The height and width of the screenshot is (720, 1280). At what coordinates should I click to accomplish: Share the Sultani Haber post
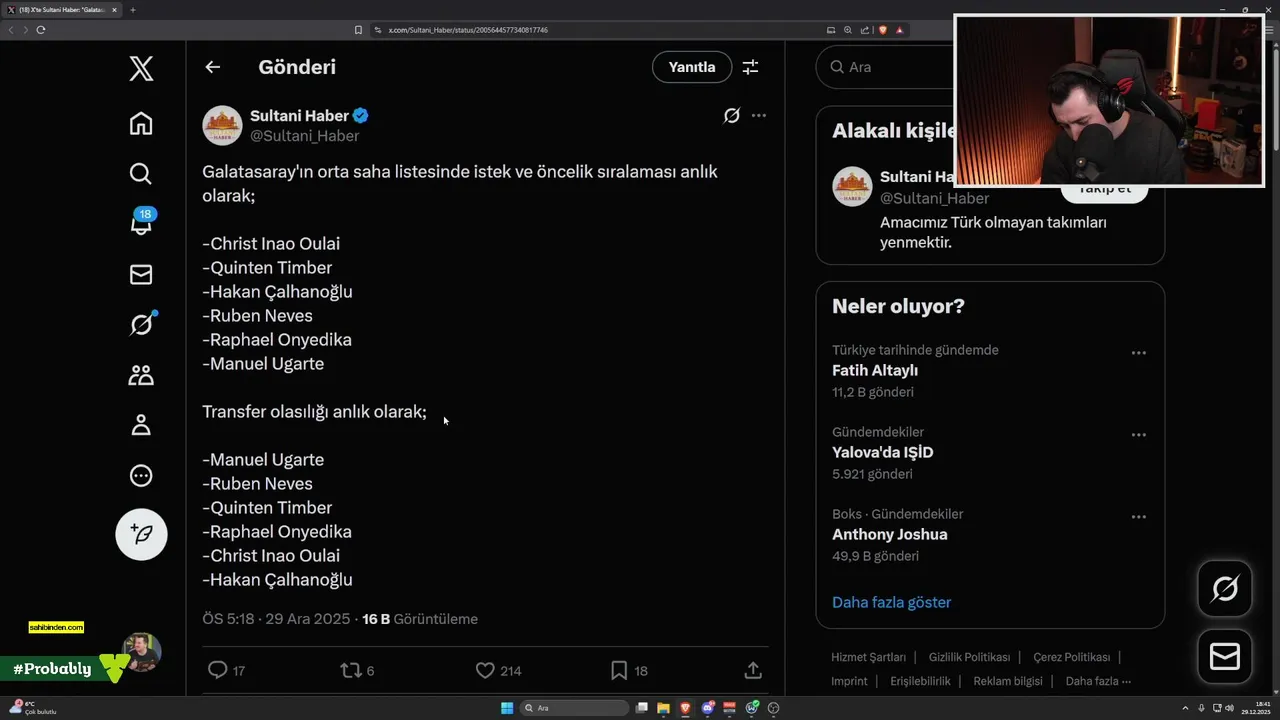753,670
